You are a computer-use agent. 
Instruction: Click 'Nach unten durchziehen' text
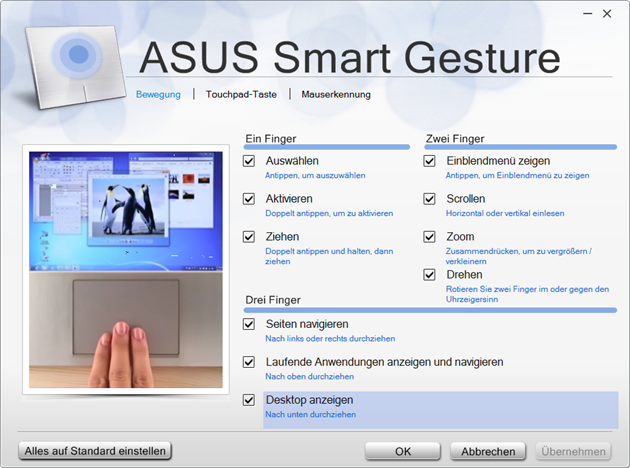[311, 415]
